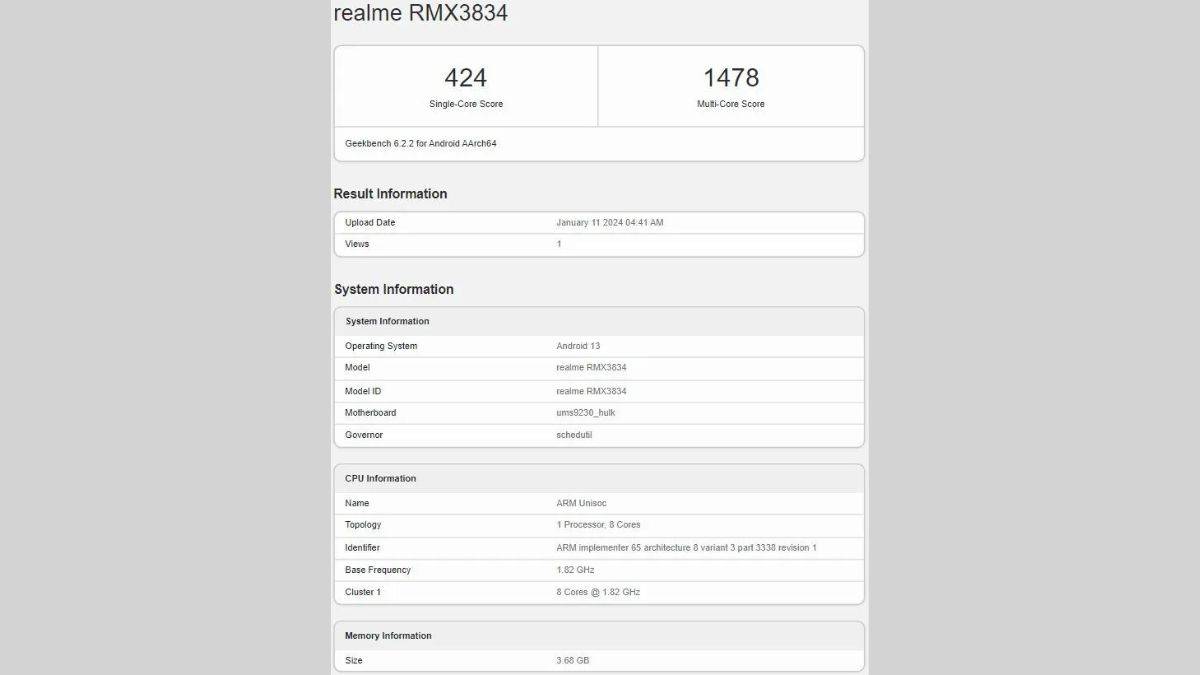1200x675 pixels.
Task: Click the Size label in Memory Information
Action: pos(354,661)
